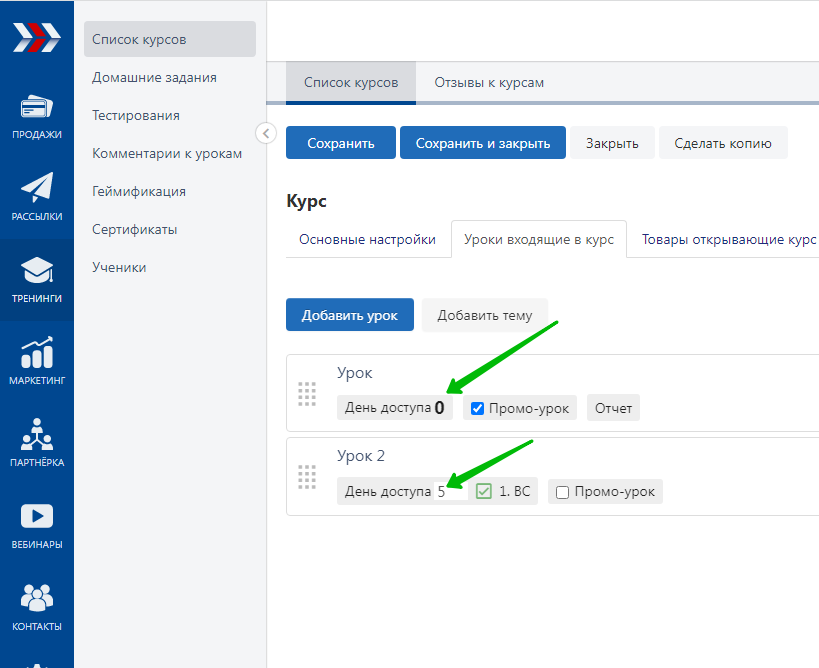This screenshot has height=668, width=819.
Task: Toggle the green 1. ВС checkbox
Action: tap(484, 492)
